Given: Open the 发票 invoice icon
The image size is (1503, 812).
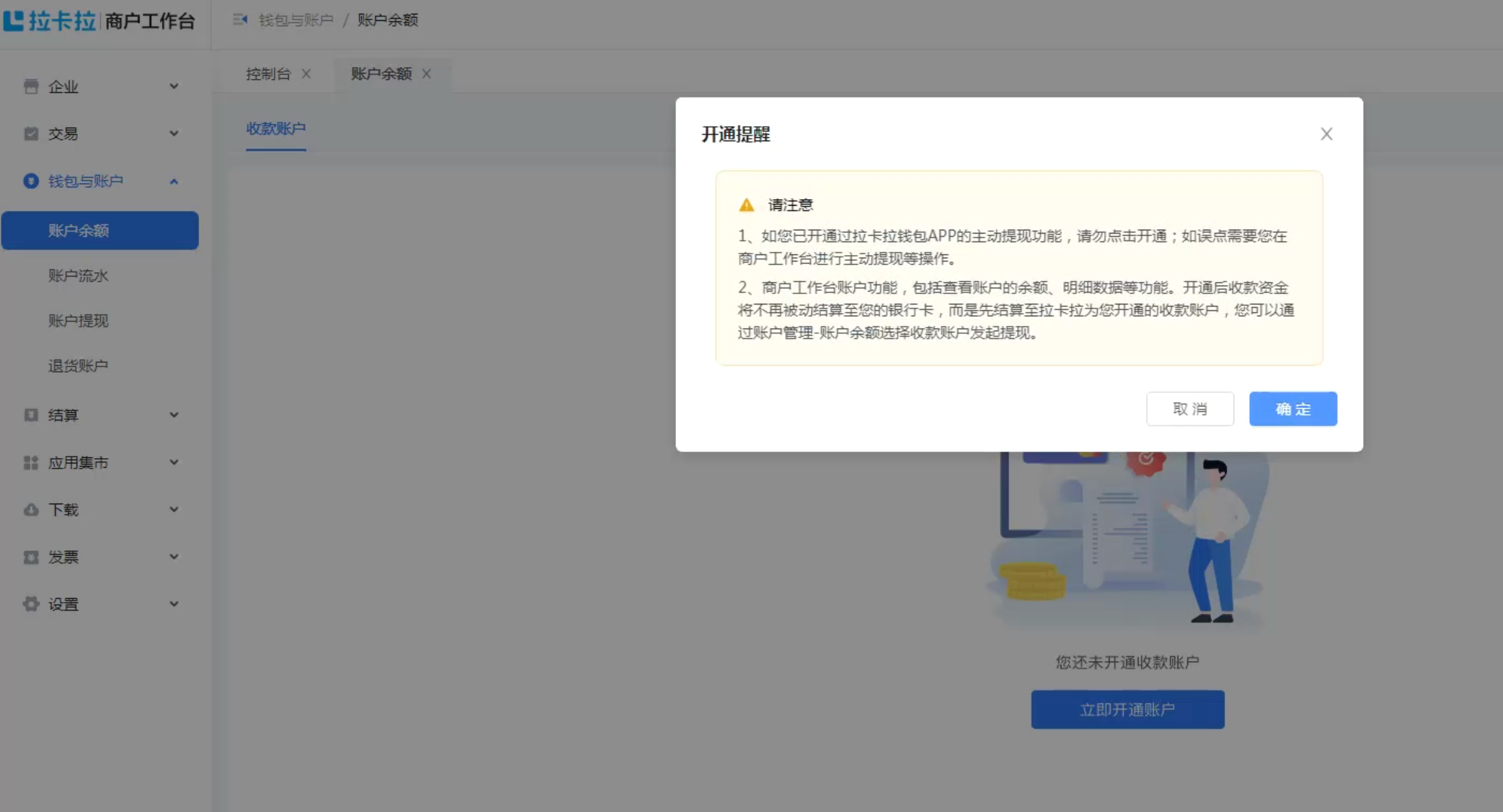Looking at the screenshot, I should click(x=31, y=557).
